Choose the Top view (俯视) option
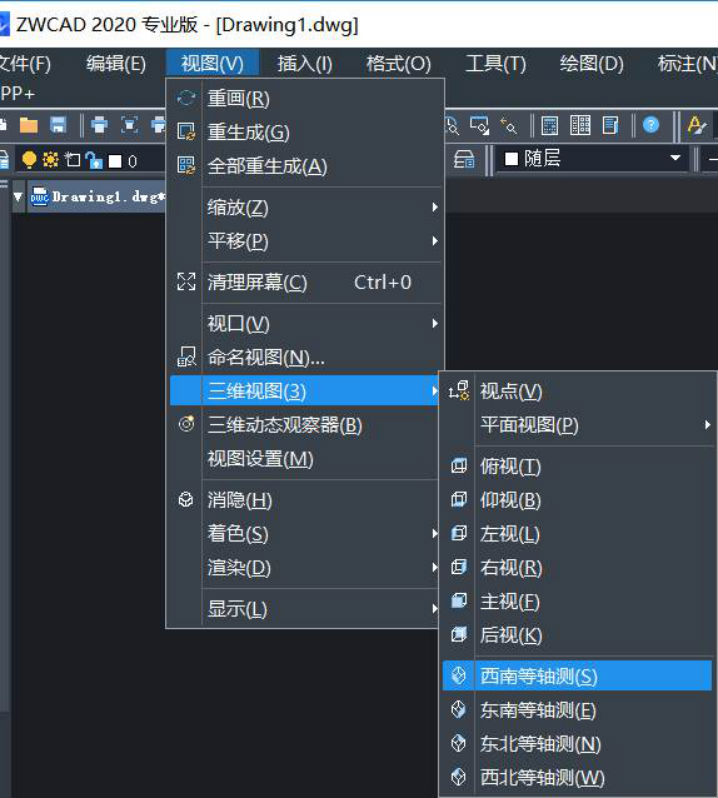Screen dimensions: 718x798 click(510, 466)
